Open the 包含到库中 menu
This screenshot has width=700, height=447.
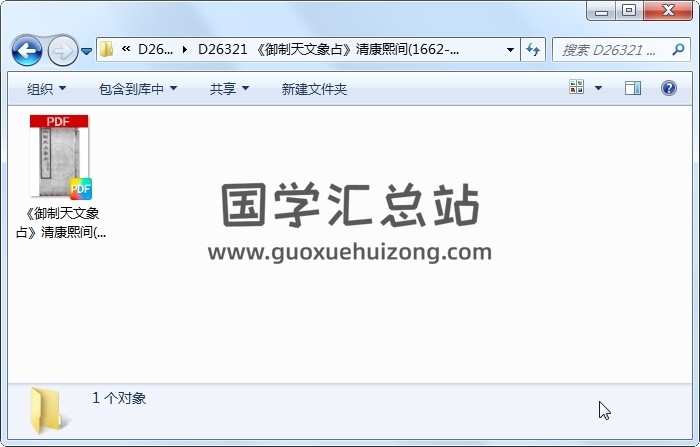[x=138, y=89]
